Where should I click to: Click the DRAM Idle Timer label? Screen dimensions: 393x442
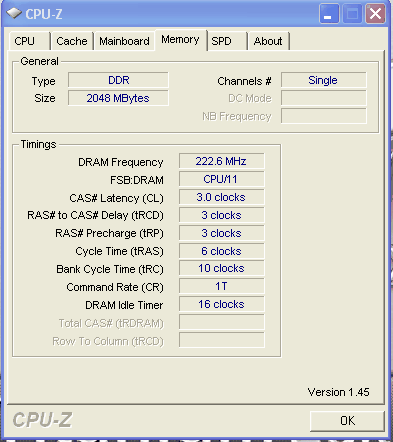124,305
